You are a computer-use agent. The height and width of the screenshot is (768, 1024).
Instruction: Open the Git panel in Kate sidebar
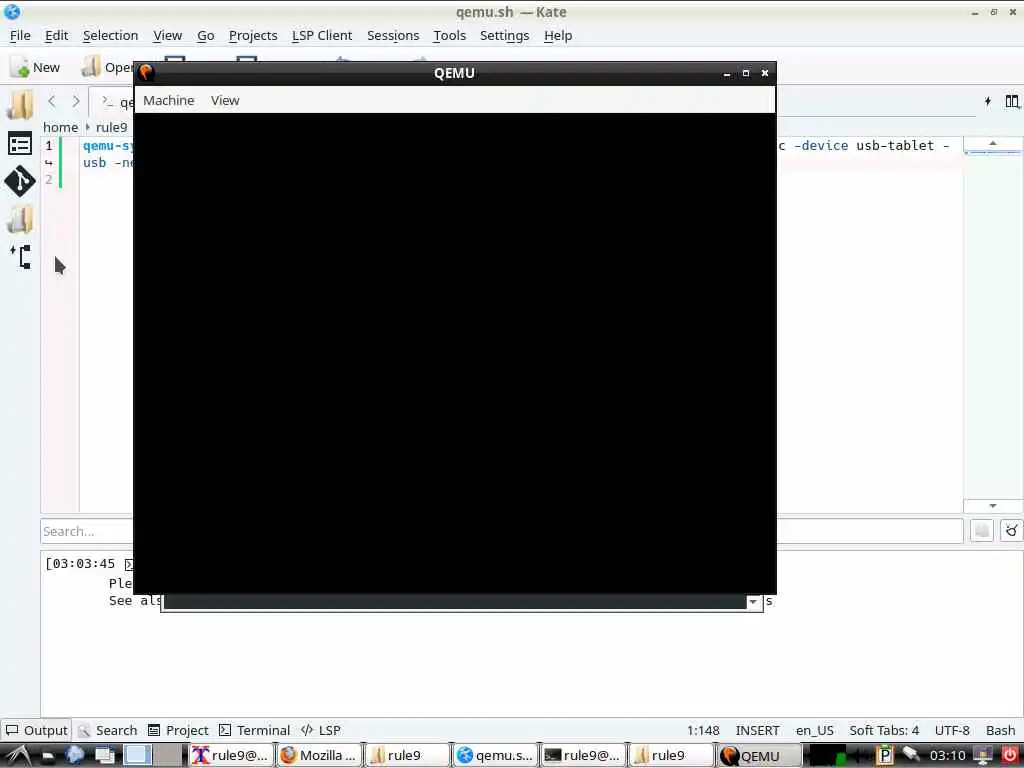[20, 181]
